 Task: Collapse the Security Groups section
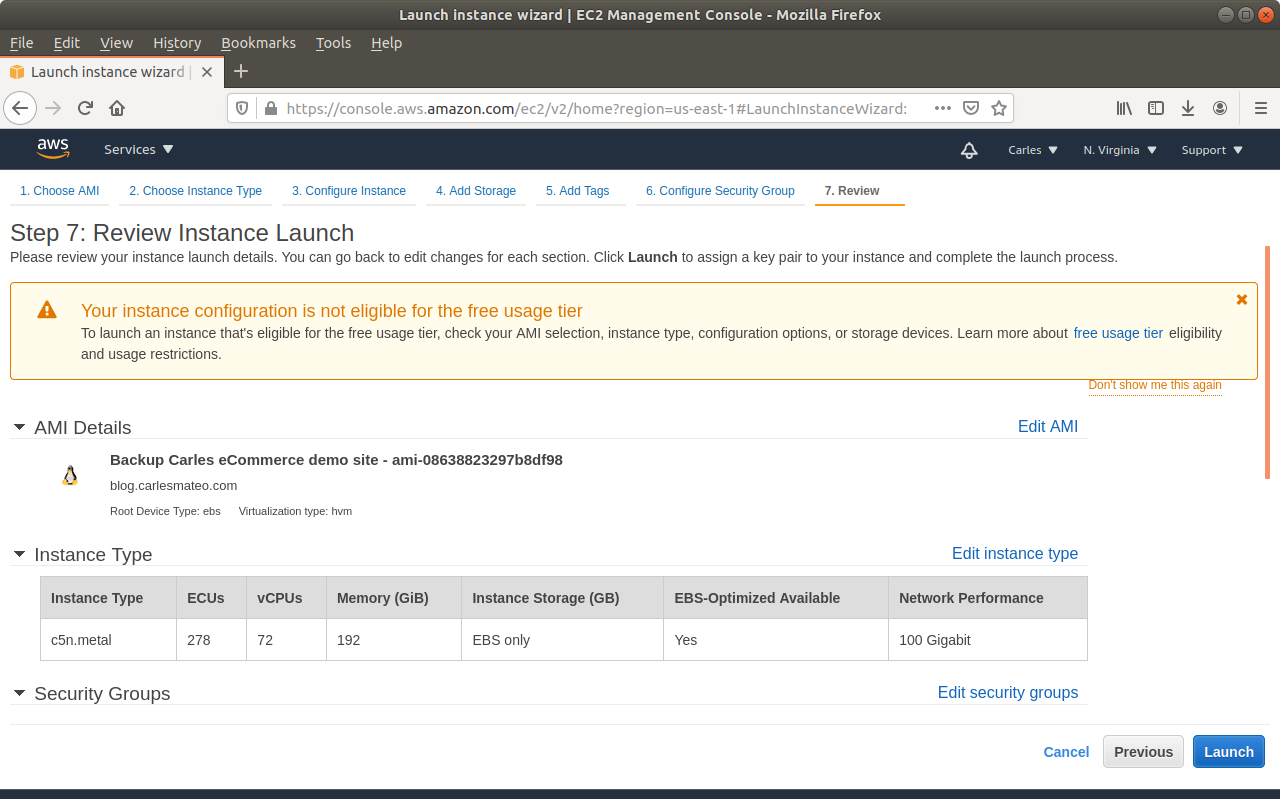click(x=19, y=693)
